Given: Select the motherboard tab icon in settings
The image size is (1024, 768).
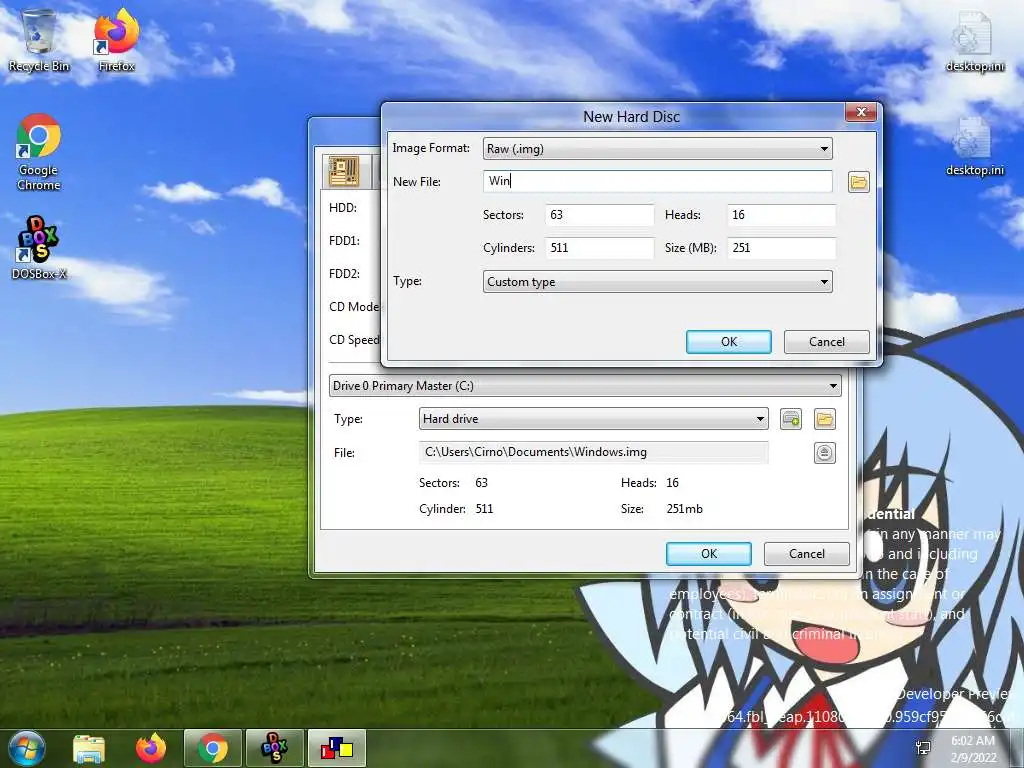Looking at the screenshot, I should (x=344, y=172).
